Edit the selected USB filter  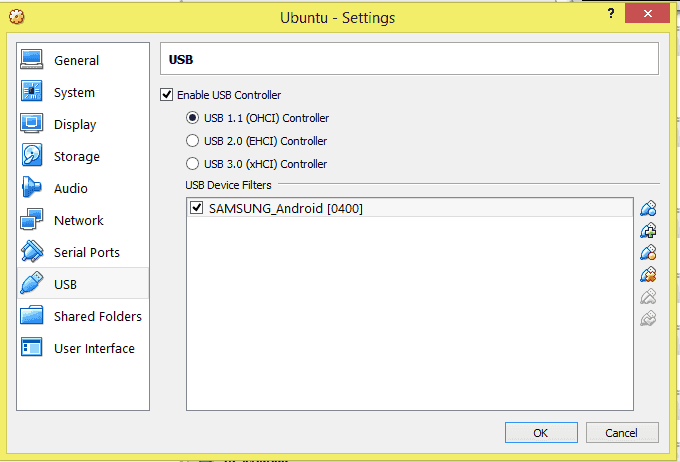coord(648,252)
